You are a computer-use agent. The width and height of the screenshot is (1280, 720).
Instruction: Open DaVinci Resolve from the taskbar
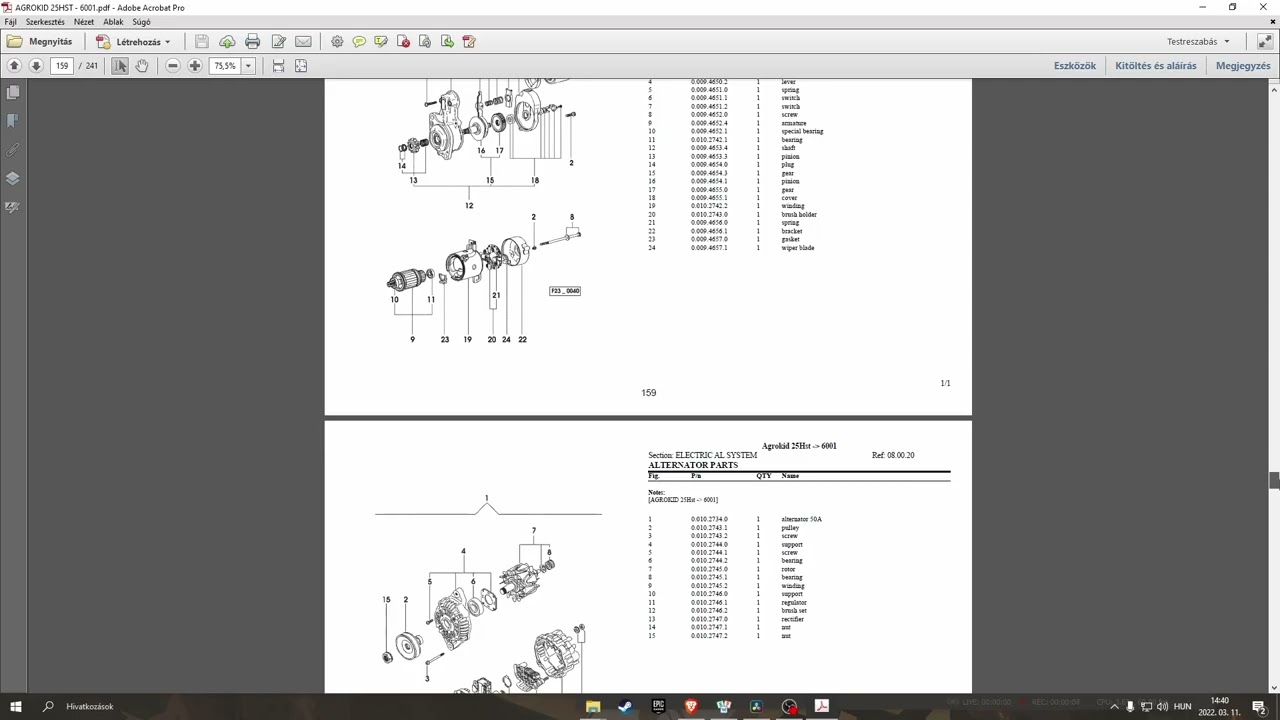(757, 706)
